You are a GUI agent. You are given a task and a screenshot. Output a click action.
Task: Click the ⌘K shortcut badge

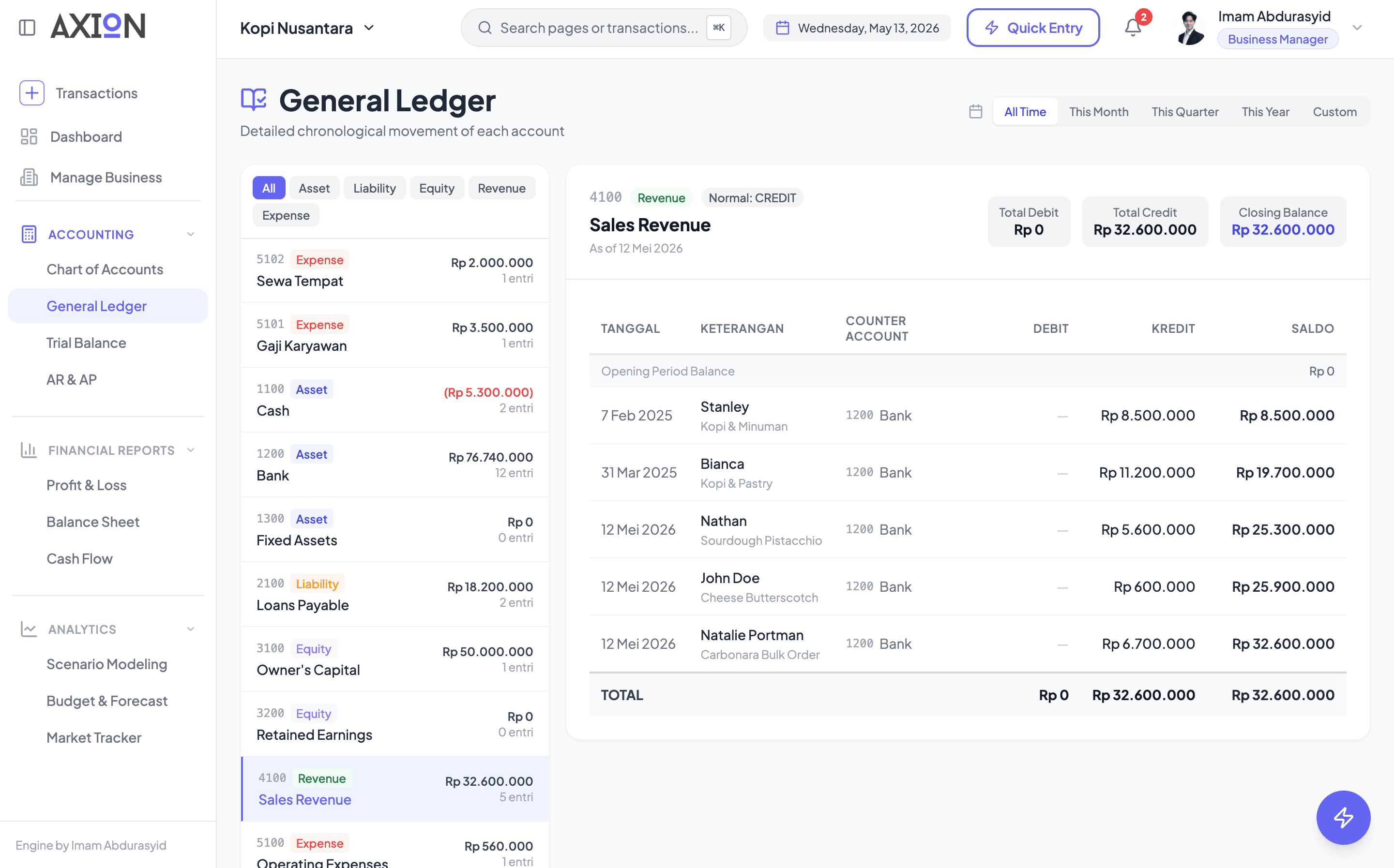pyautogui.click(x=718, y=28)
